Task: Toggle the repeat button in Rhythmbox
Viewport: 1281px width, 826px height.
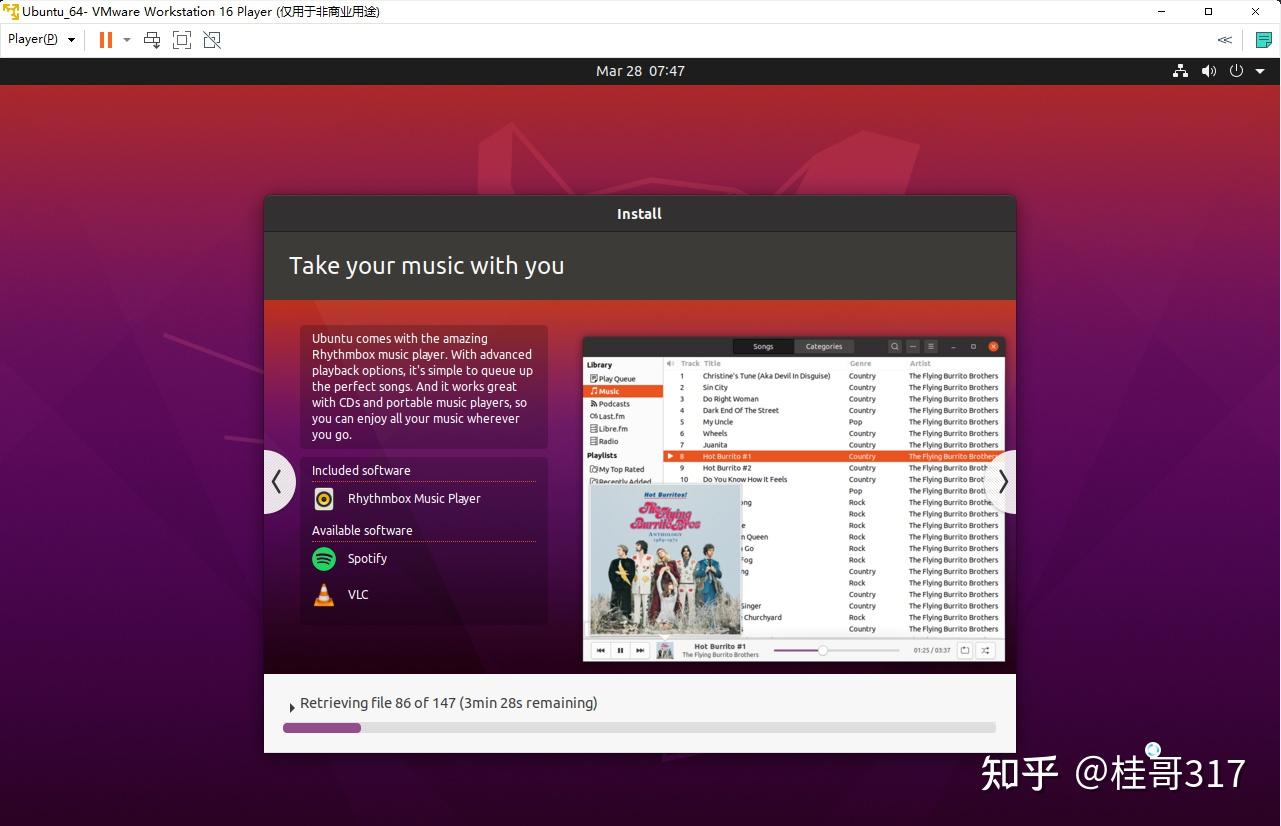Action: click(x=965, y=650)
